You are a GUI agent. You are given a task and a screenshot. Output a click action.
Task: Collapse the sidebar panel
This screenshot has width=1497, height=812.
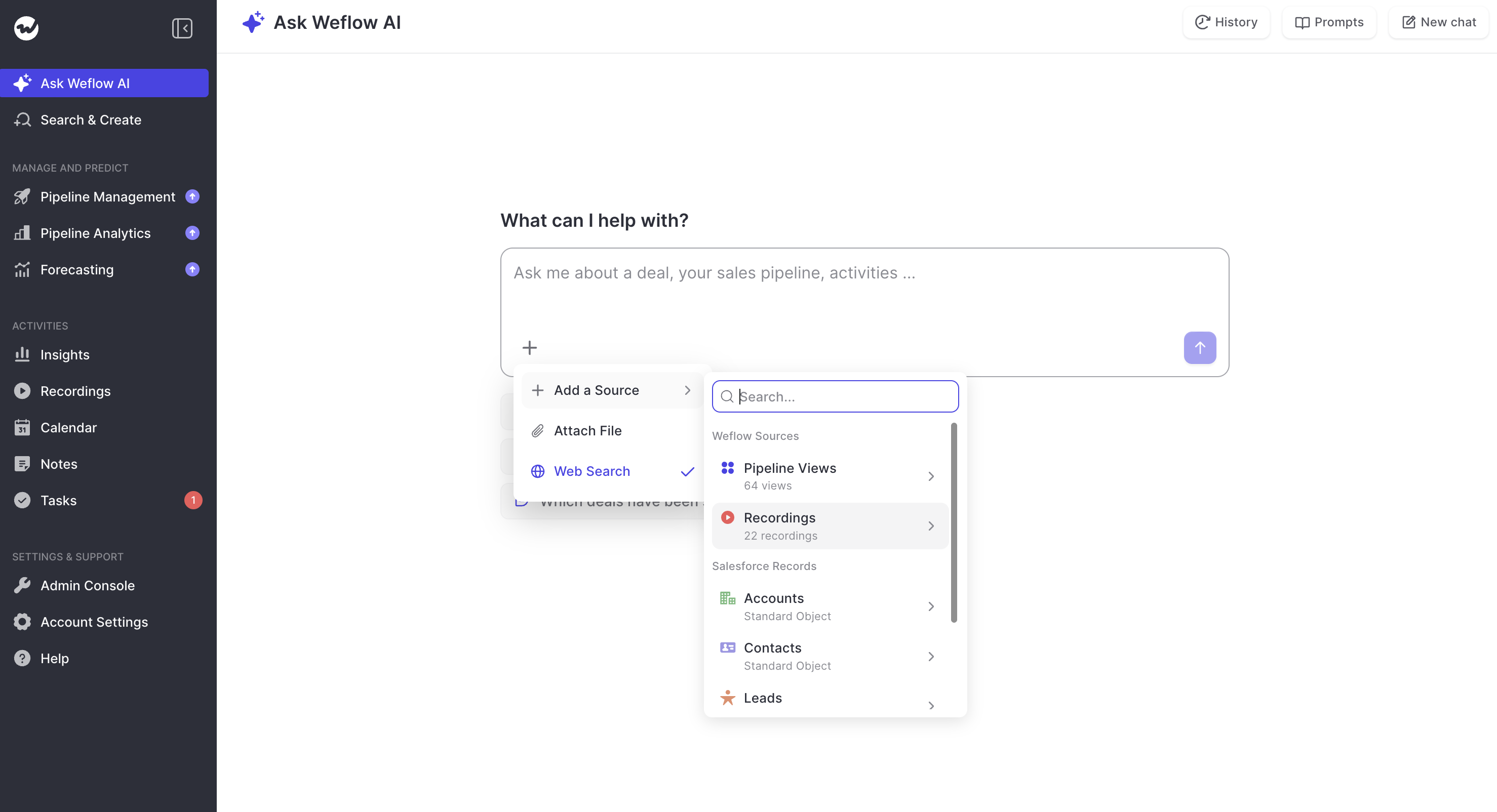[x=182, y=28]
